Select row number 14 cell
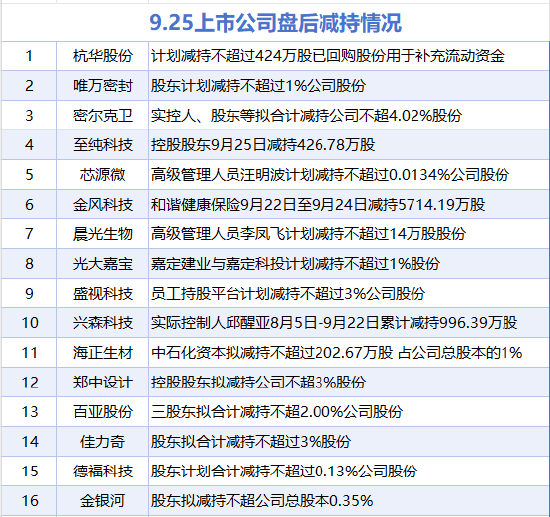 pyautogui.click(x=29, y=442)
